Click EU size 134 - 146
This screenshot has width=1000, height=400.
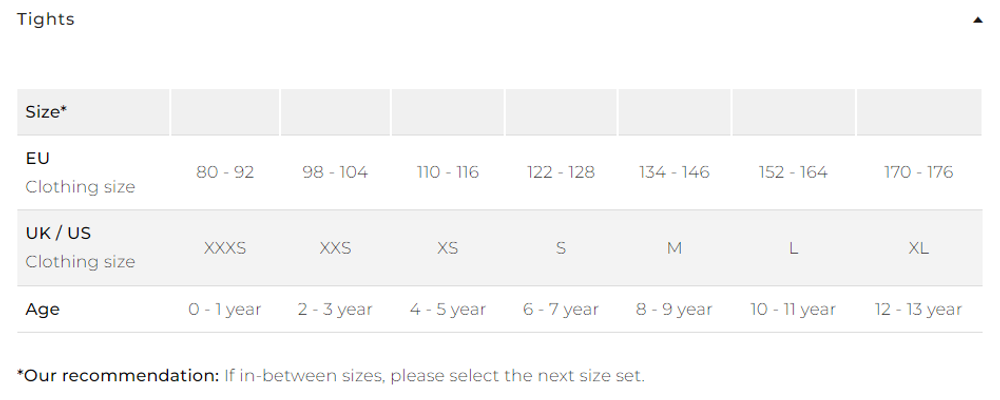tap(674, 172)
